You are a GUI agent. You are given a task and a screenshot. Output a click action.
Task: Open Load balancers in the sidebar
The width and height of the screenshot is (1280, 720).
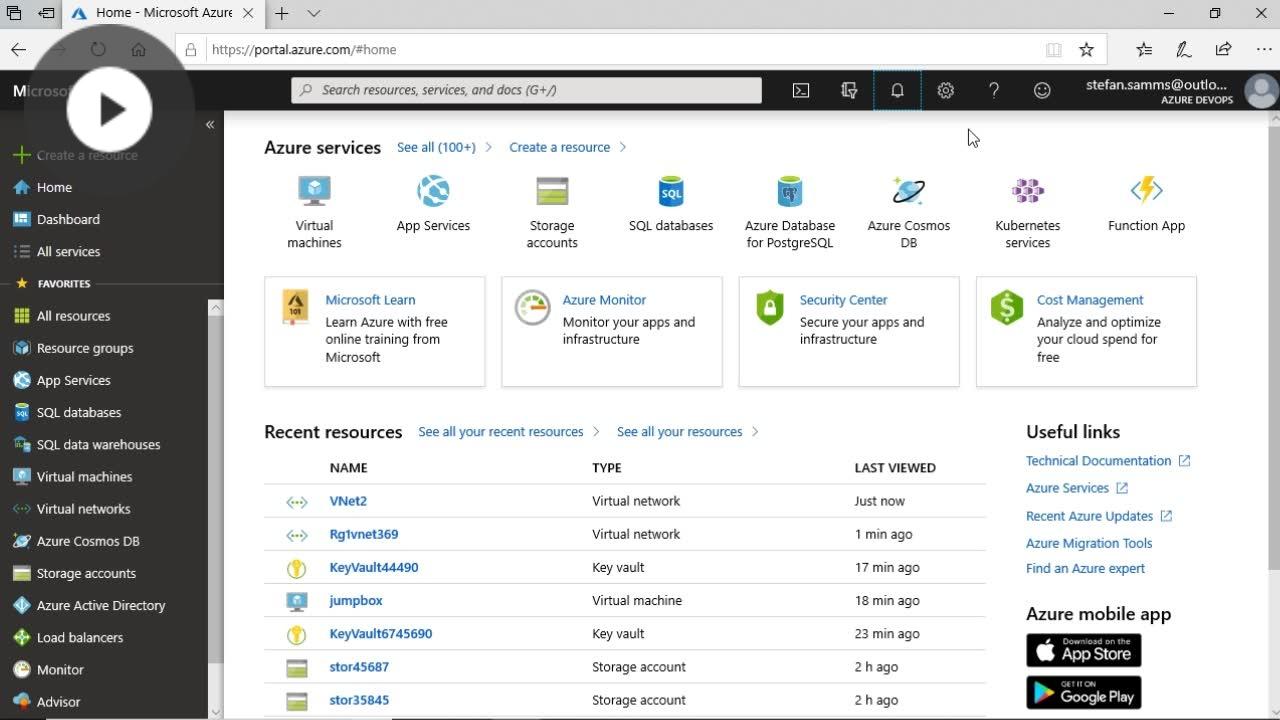point(80,637)
